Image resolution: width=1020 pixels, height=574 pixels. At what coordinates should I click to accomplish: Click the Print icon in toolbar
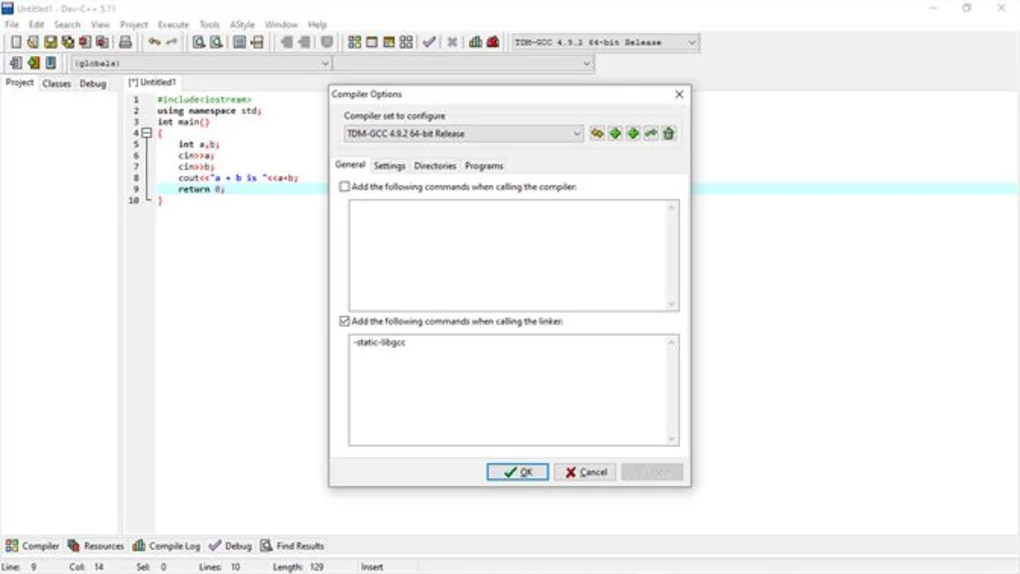[125, 42]
